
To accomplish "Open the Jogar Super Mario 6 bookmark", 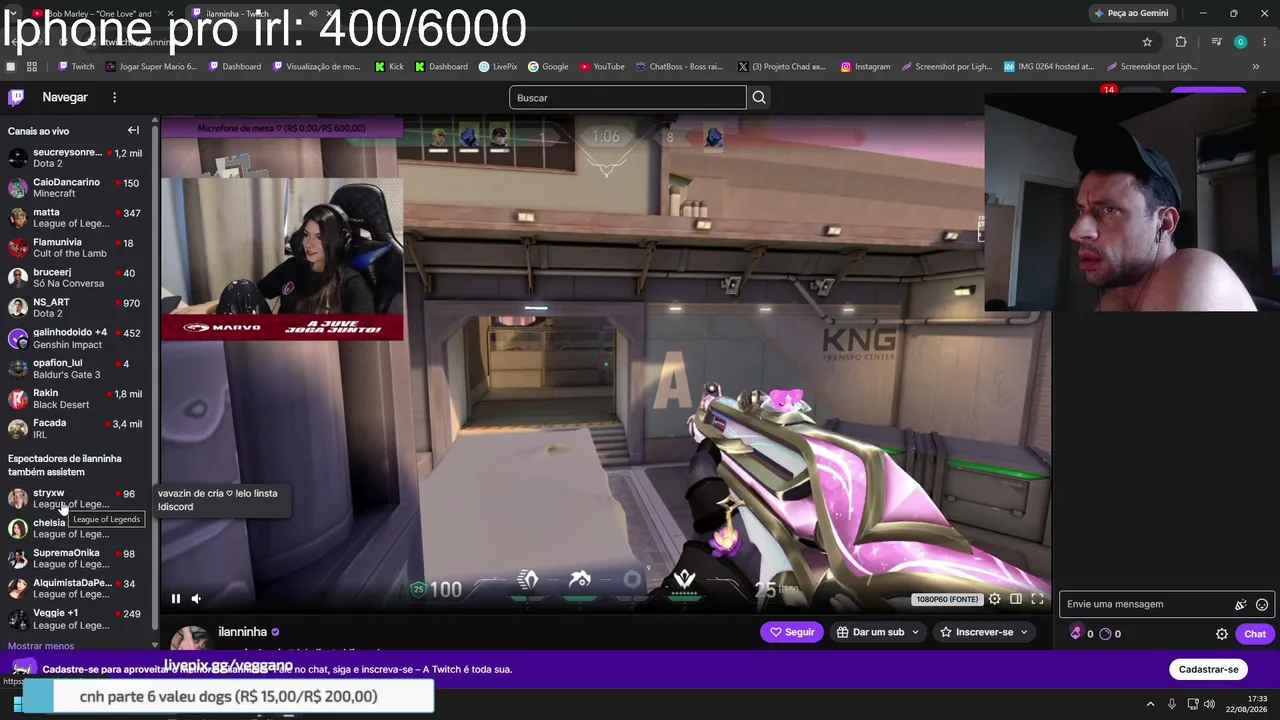I will click(x=150, y=67).
